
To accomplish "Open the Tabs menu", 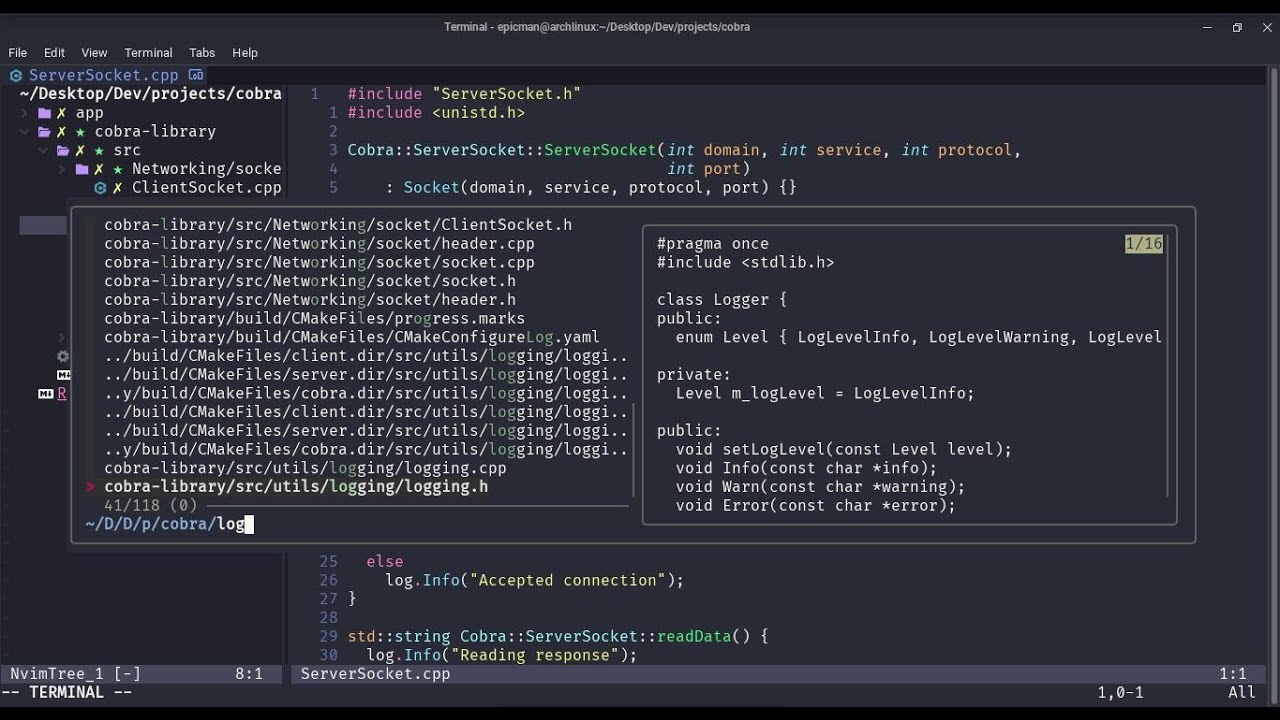I will [x=202, y=53].
